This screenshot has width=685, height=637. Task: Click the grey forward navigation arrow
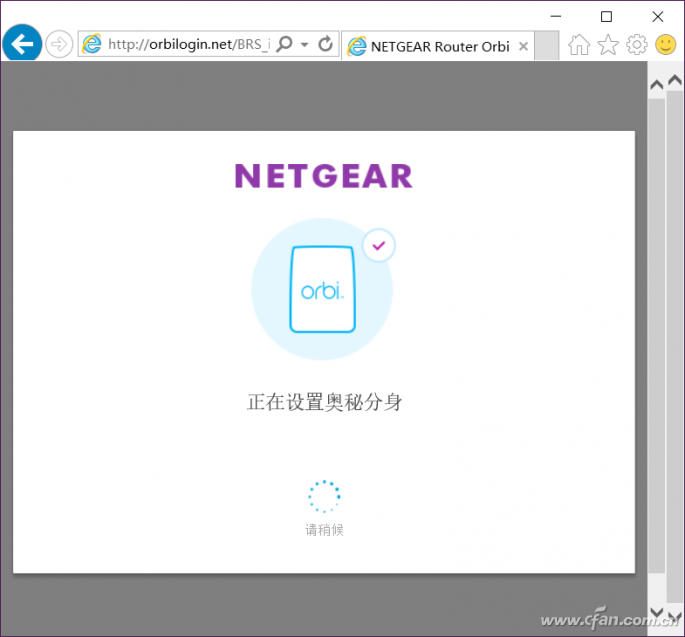[x=59, y=44]
